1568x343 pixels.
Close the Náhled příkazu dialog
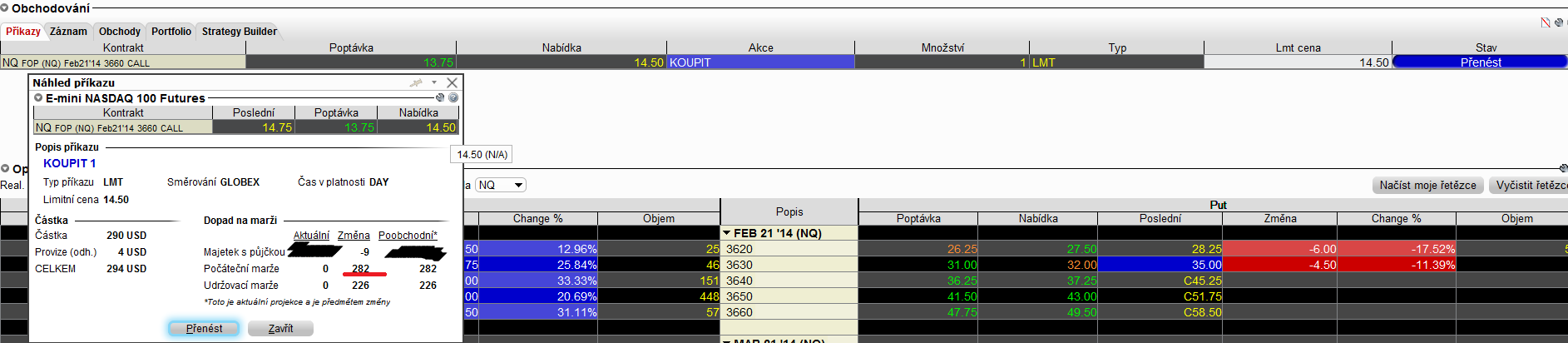click(x=452, y=82)
